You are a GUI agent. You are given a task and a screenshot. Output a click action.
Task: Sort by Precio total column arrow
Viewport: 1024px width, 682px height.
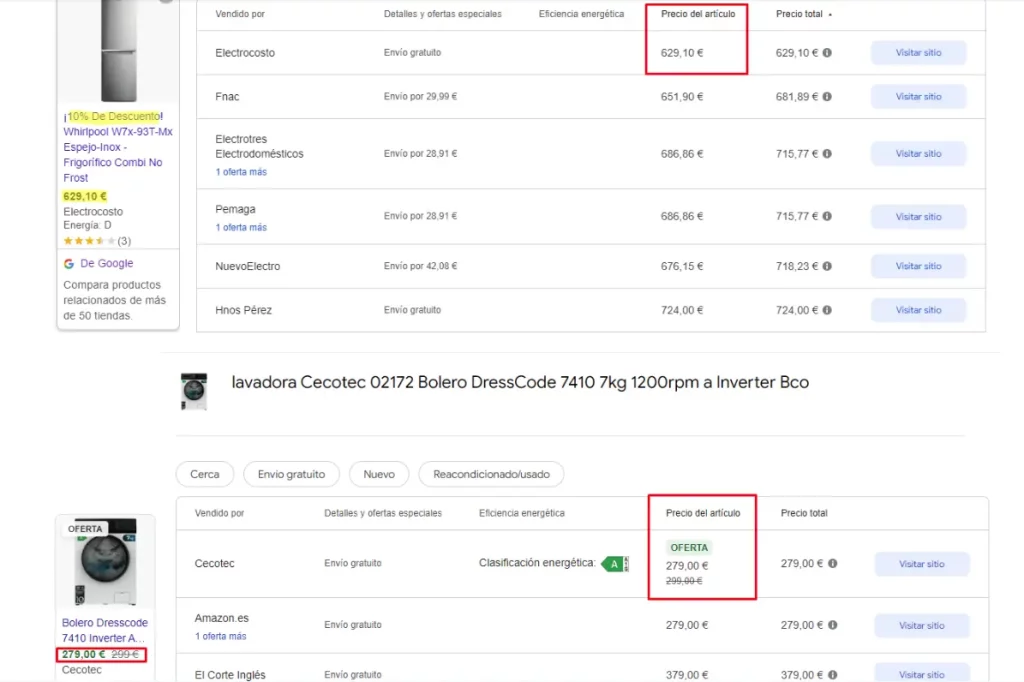pos(830,14)
